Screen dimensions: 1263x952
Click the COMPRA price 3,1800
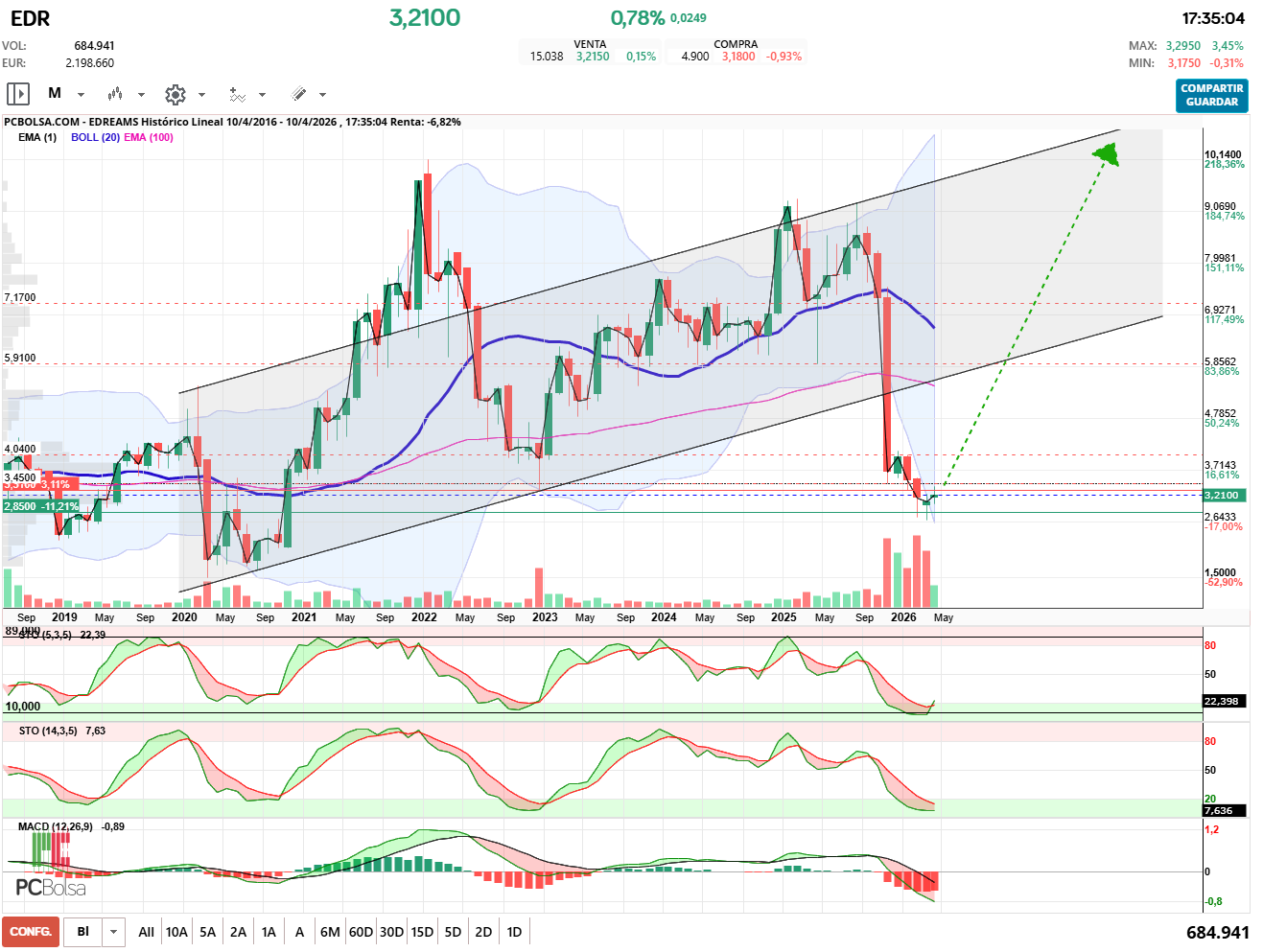pos(738,57)
